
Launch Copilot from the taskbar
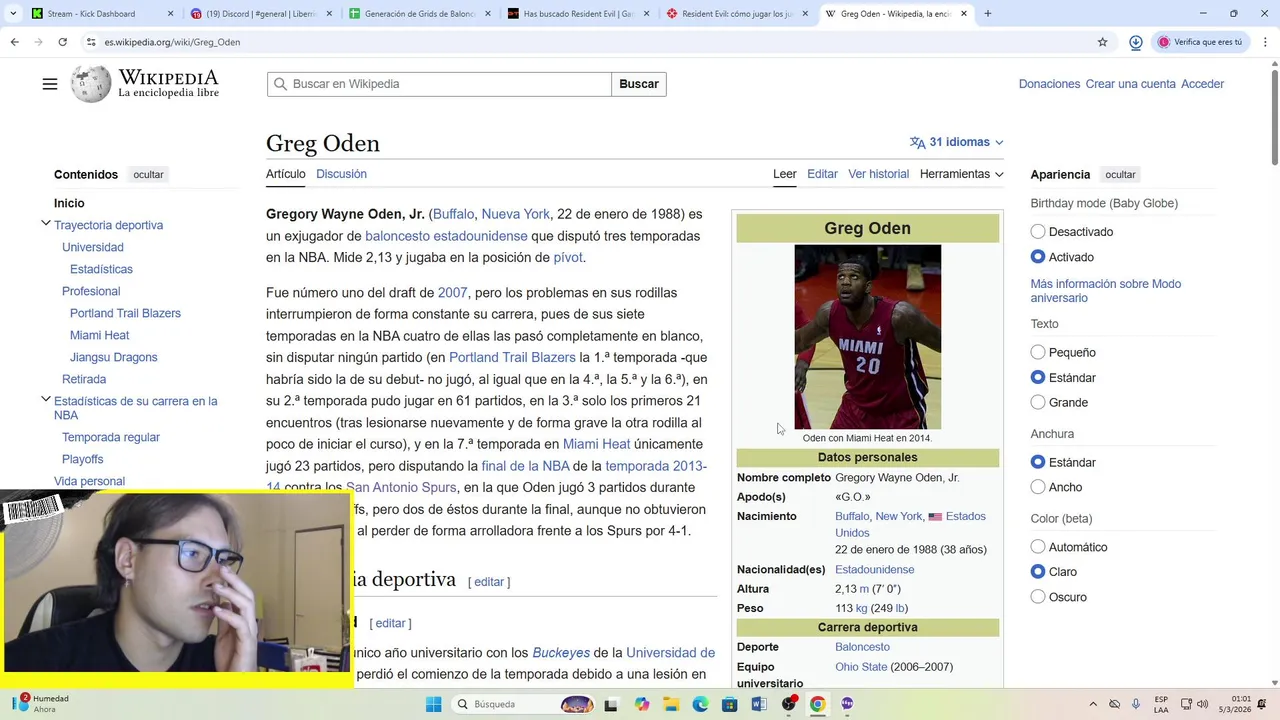pos(641,704)
